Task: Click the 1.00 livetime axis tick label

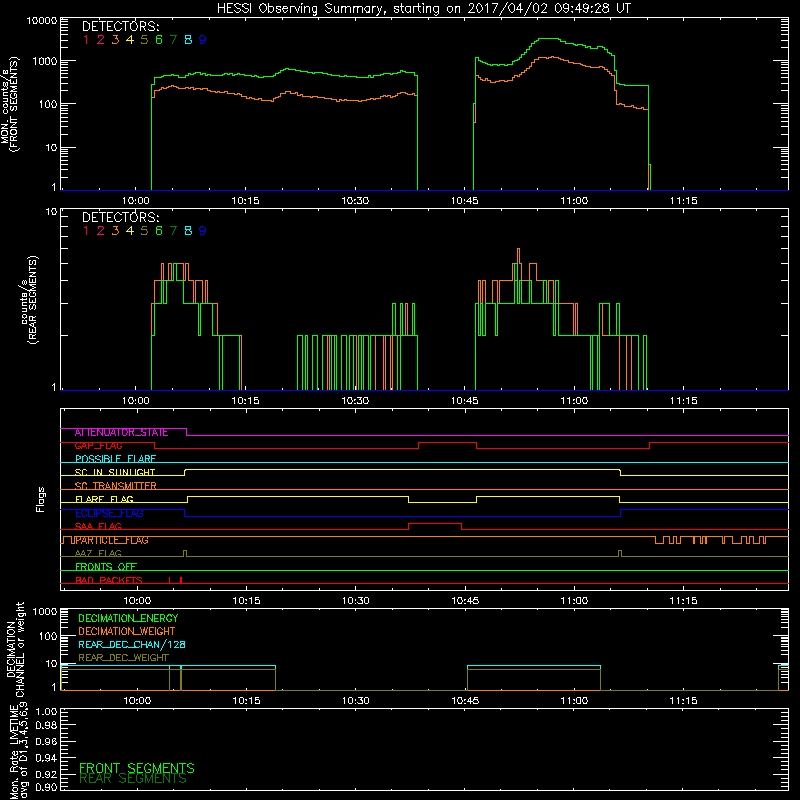Action: [x=46, y=711]
